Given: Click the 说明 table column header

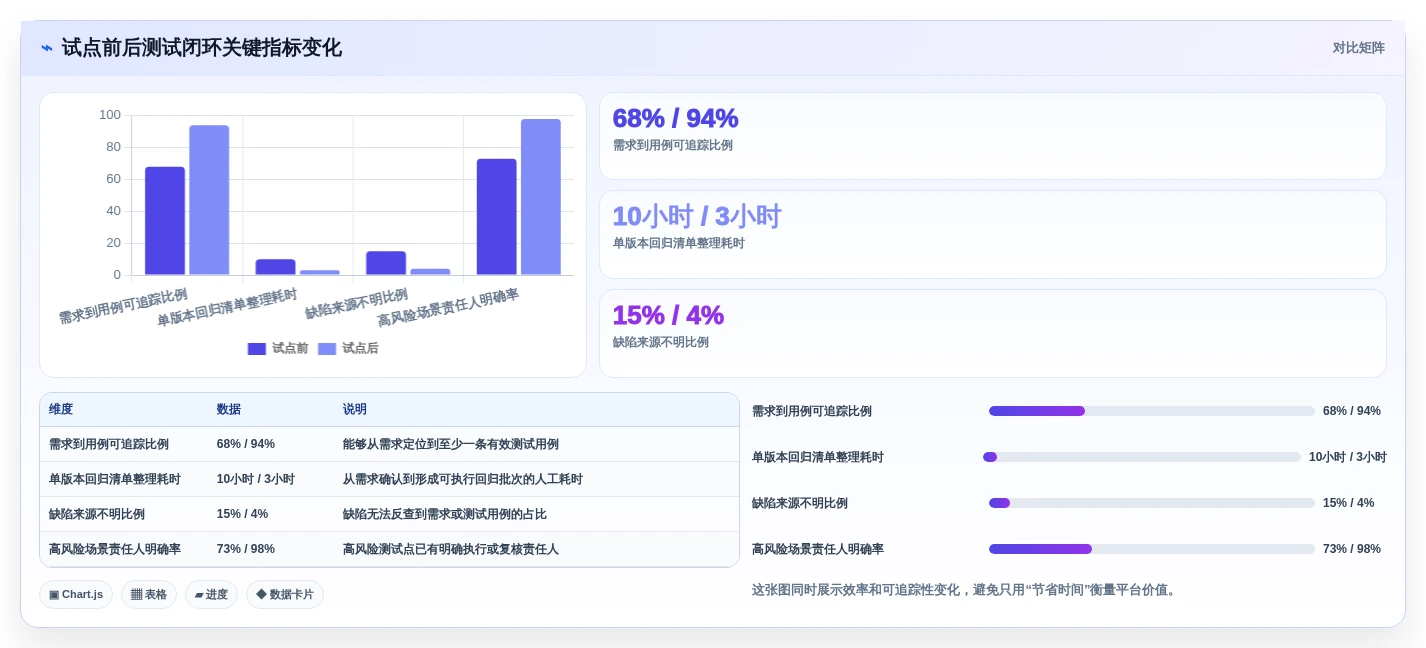Looking at the screenshot, I should 355,410.
